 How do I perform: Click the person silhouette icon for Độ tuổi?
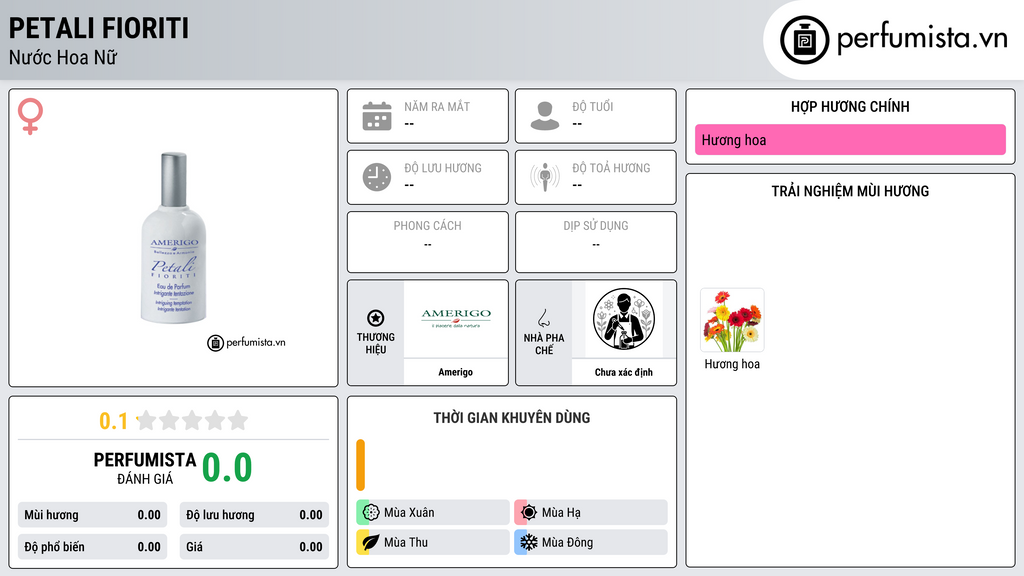[545, 116]
